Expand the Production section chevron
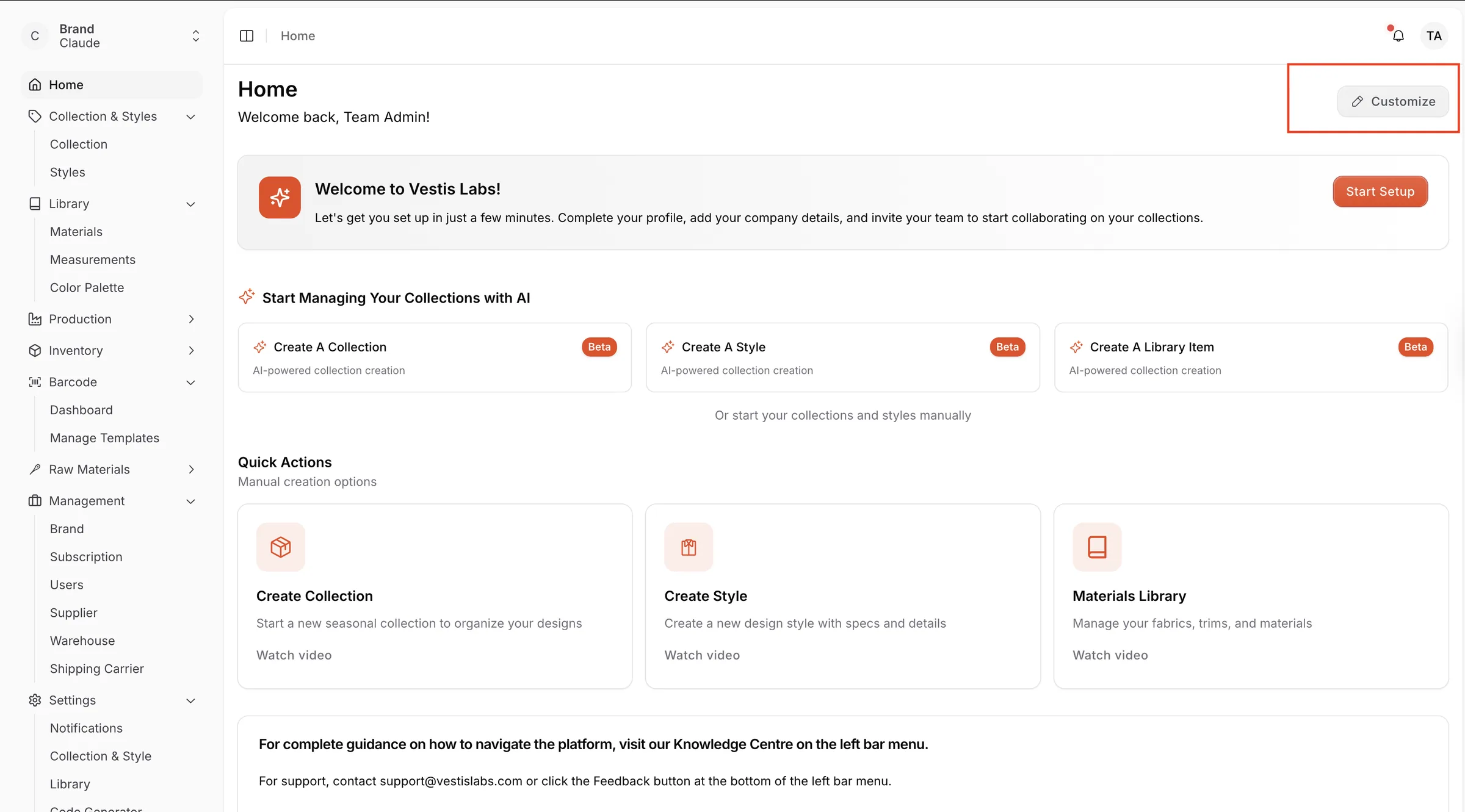The width and height of the screenshot is (1465, 812). [x=191, y=319]
